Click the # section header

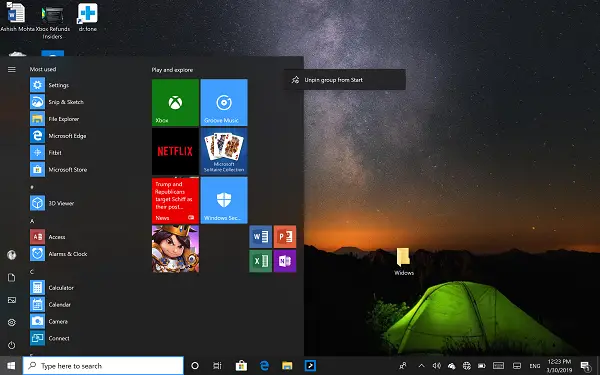point(32,187)
